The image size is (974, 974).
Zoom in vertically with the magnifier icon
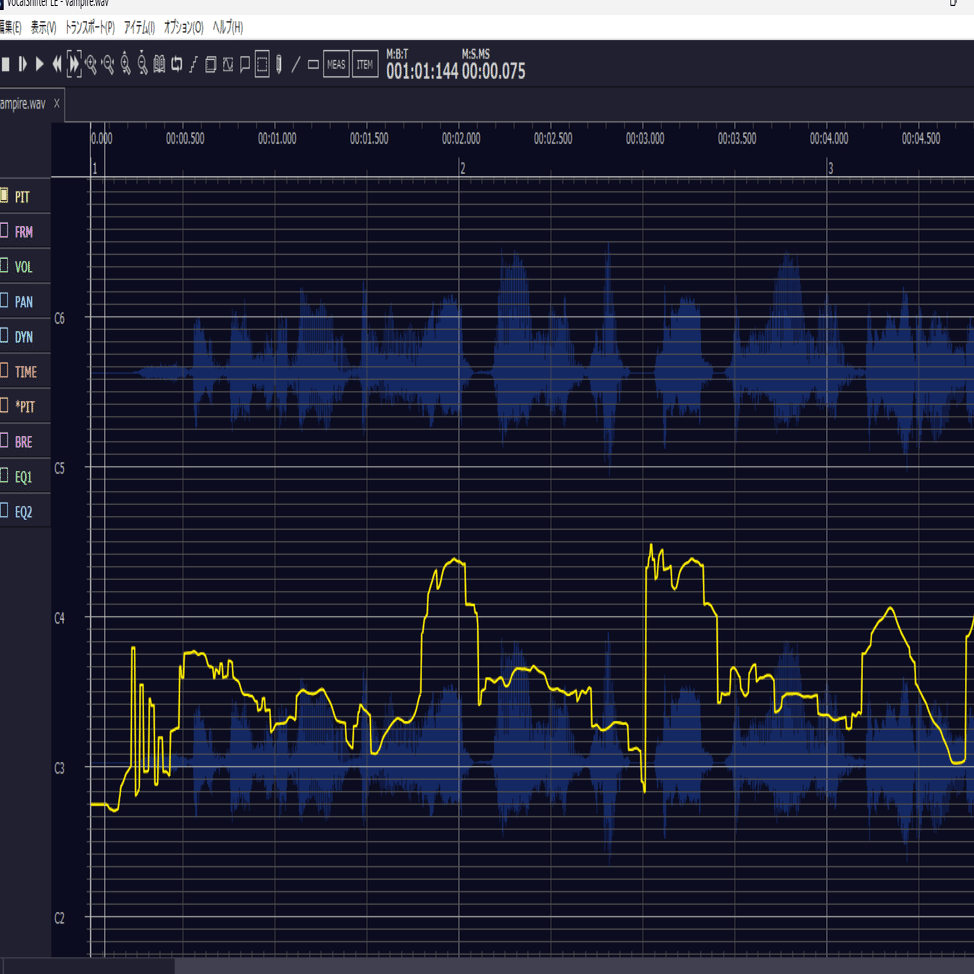pyautogui.click(x=125, y=63)
